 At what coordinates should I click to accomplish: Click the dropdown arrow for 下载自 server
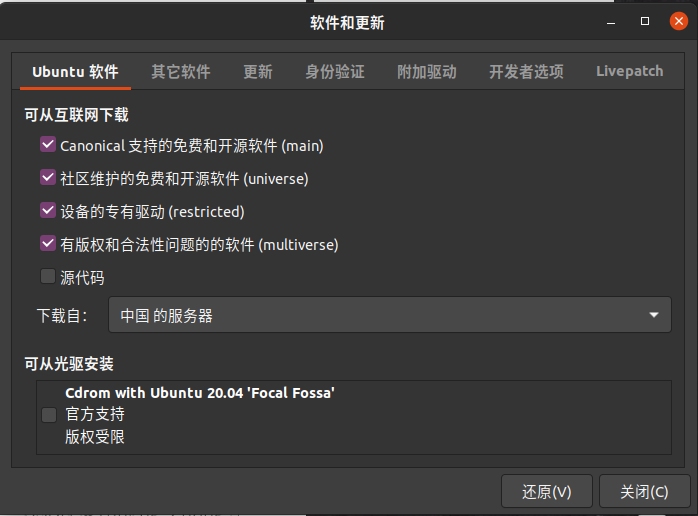(x=653, y=315)
